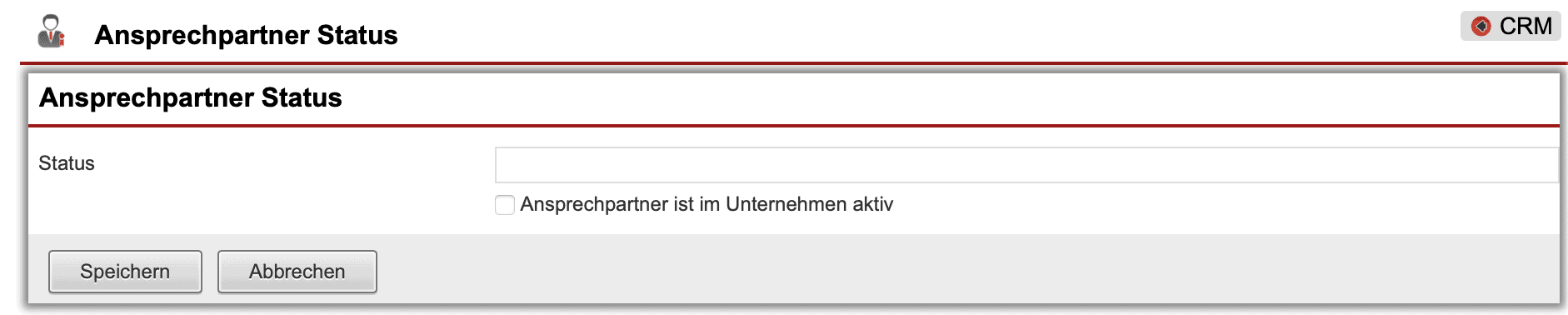Click the word 'Abbrechen' on cancel button
This screenshot has width=1568, height=315.
(297, 272)
